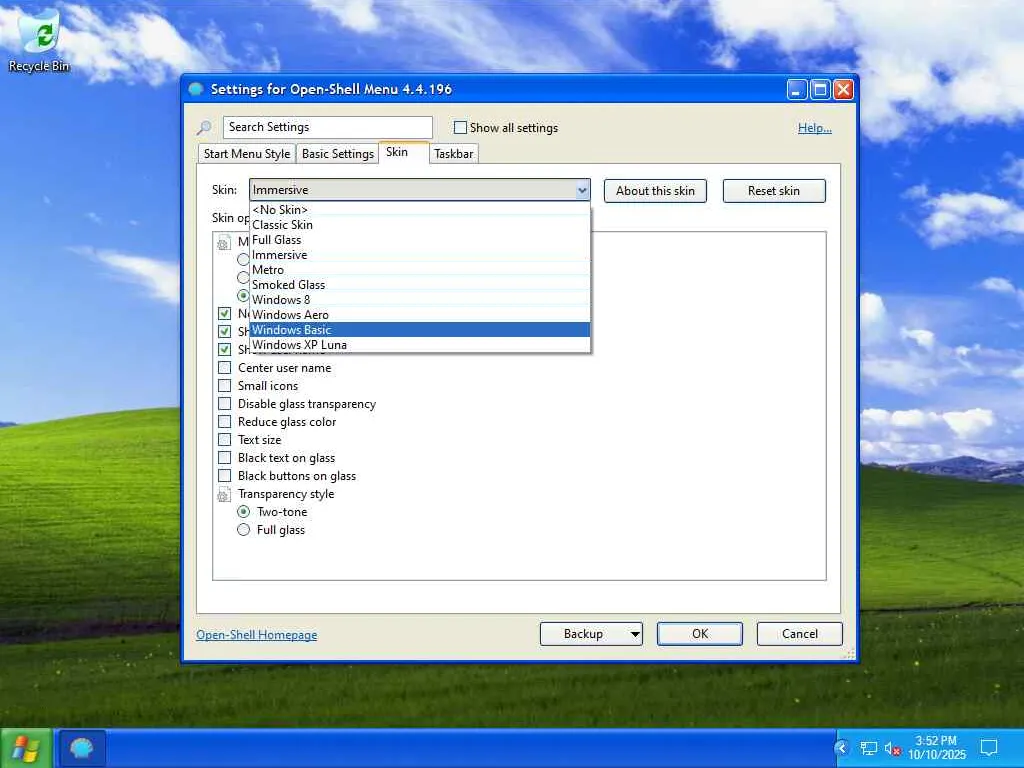Minimize the Open-Shell settings window
Screen dimensions: 1024x768
(797, 89)
